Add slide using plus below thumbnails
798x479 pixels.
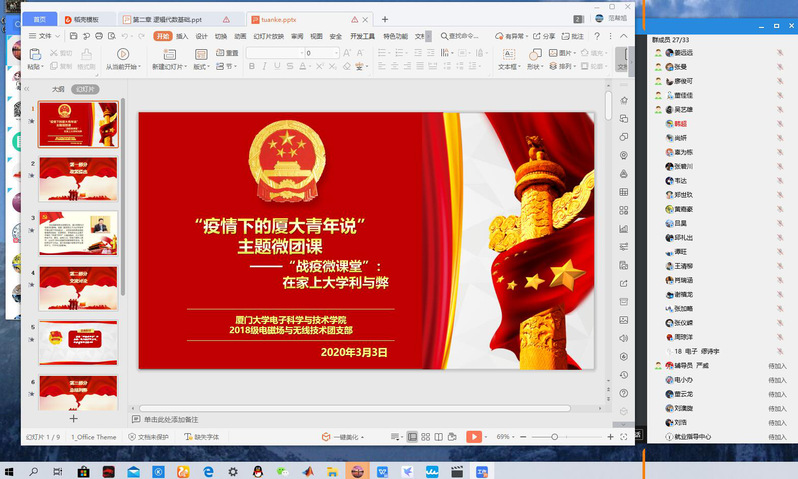pos(73,419)
